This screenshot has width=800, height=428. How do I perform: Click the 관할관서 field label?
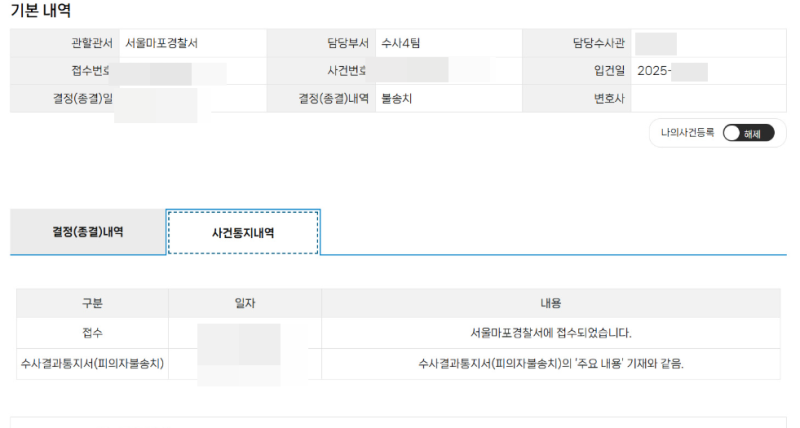86,44
